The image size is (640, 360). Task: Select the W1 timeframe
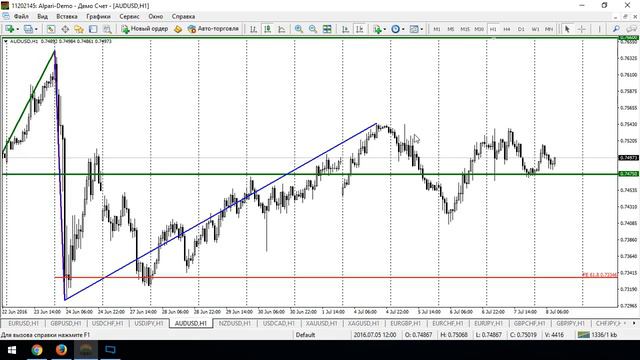[x=535, y=29]
